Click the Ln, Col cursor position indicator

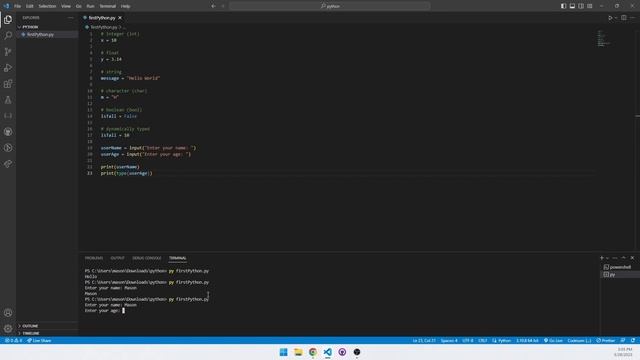424,340
